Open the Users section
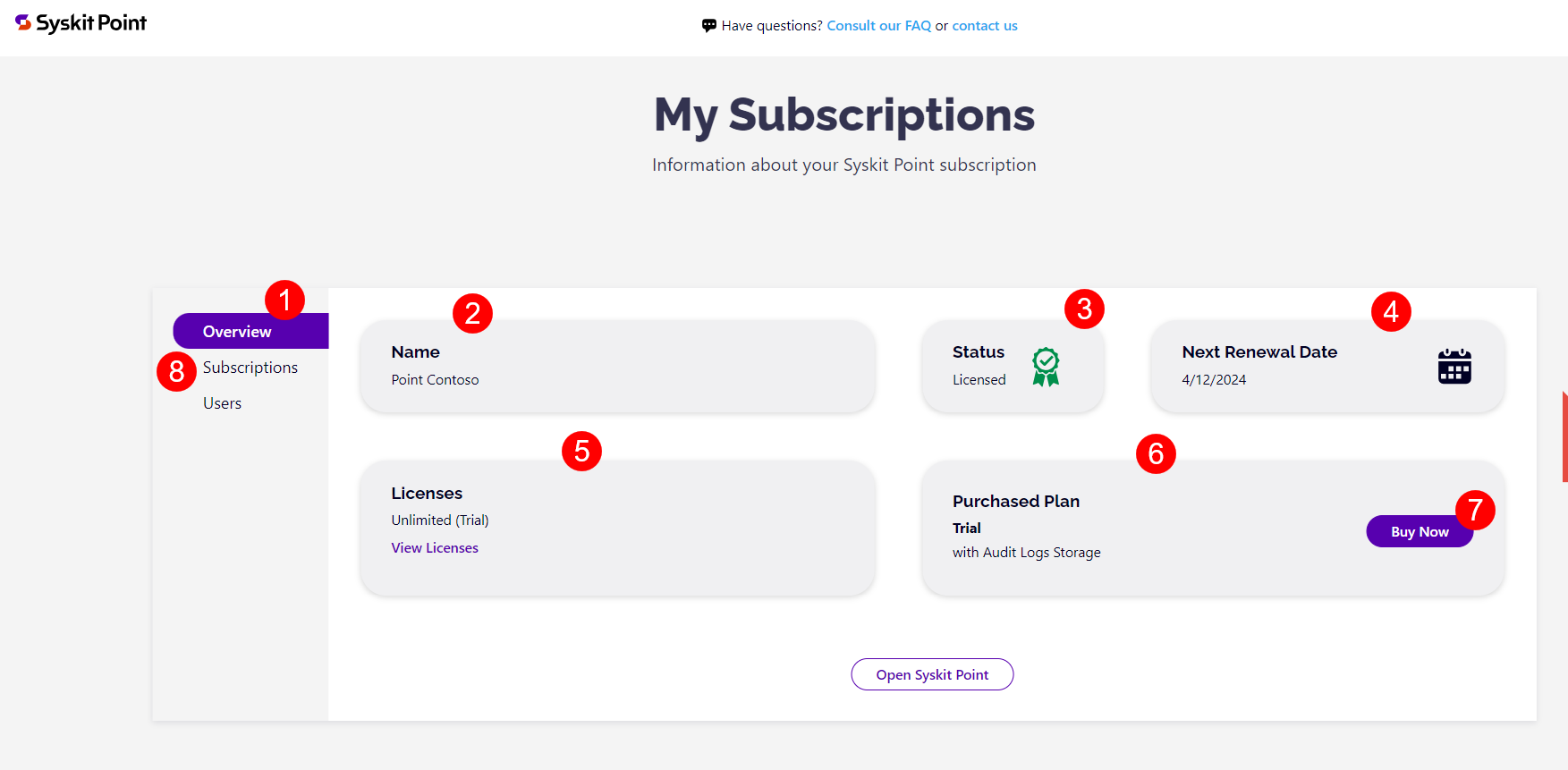Screen dimensions: 1568x770 (222, 402)
